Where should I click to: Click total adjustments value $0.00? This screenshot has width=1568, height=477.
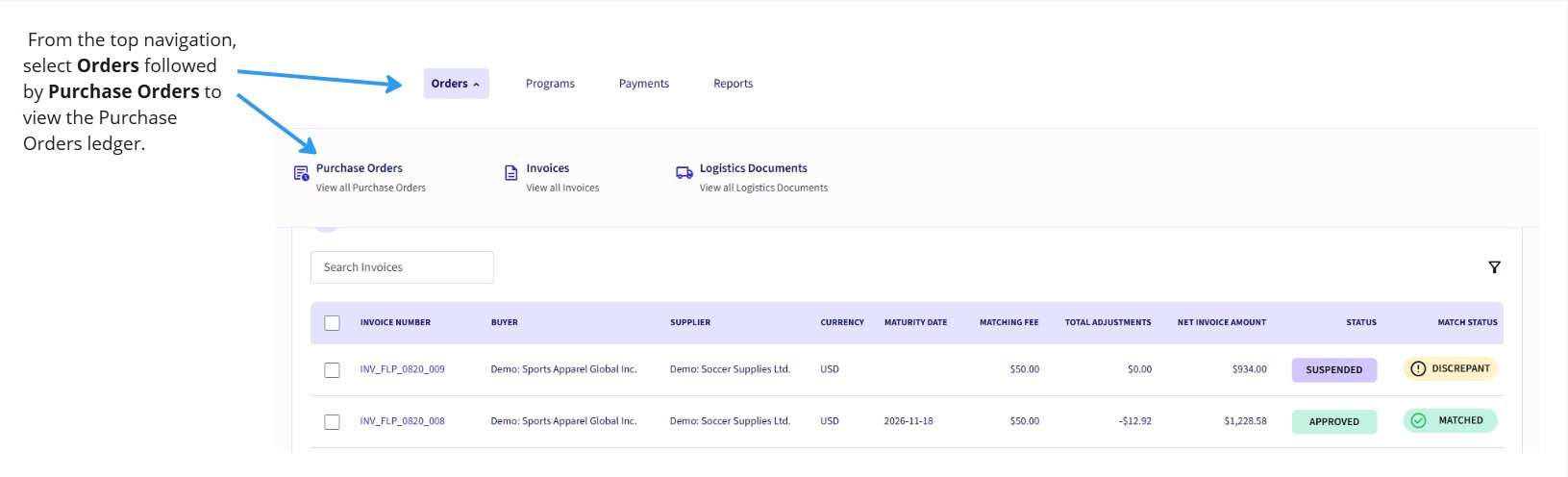pos(1140,369)
